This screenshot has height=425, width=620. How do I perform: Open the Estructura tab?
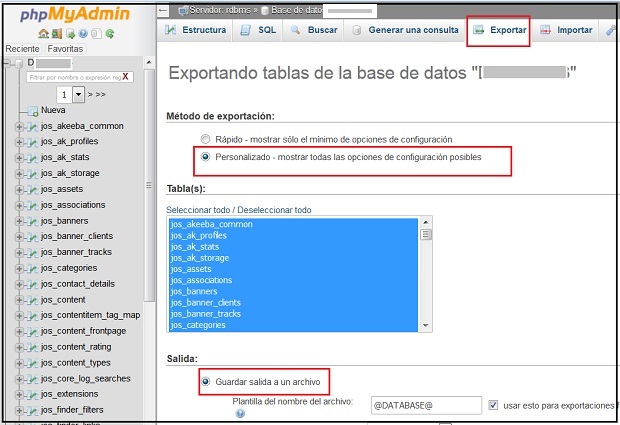tap(195, 30)
